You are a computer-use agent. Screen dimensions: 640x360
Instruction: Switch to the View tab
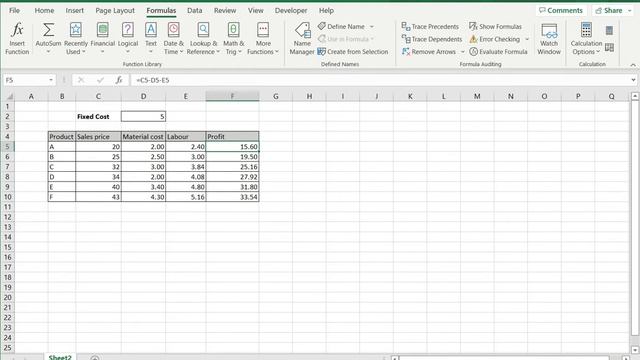coord(256,11)
